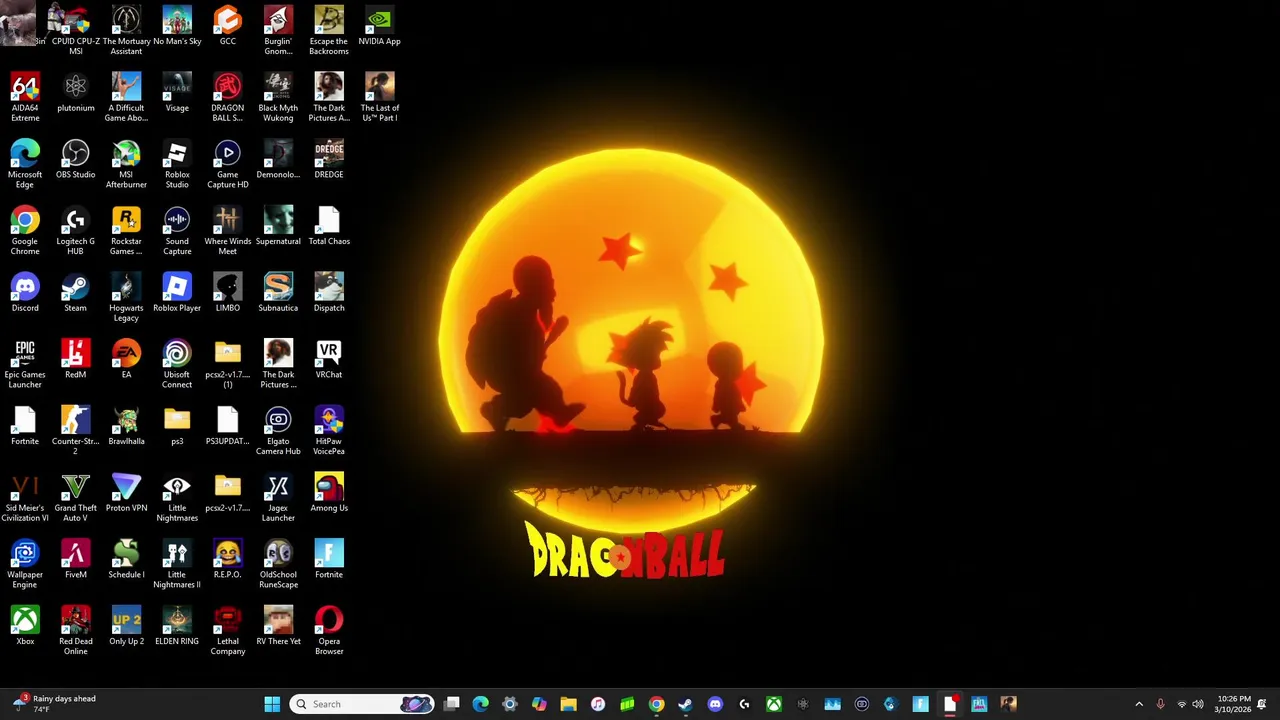Open plutonium desktop shortcut
Screen dimensions: 1280x720
(76, 93)
